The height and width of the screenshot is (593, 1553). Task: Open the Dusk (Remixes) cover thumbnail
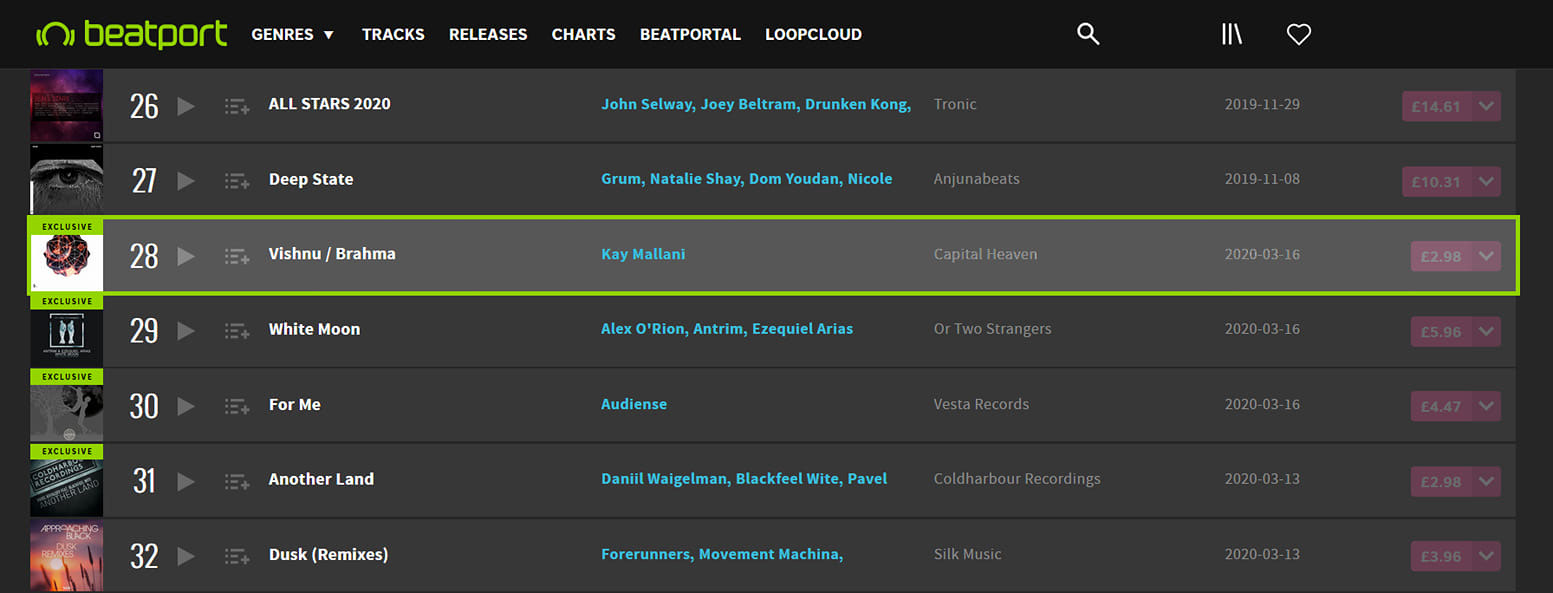click(67, 556)
